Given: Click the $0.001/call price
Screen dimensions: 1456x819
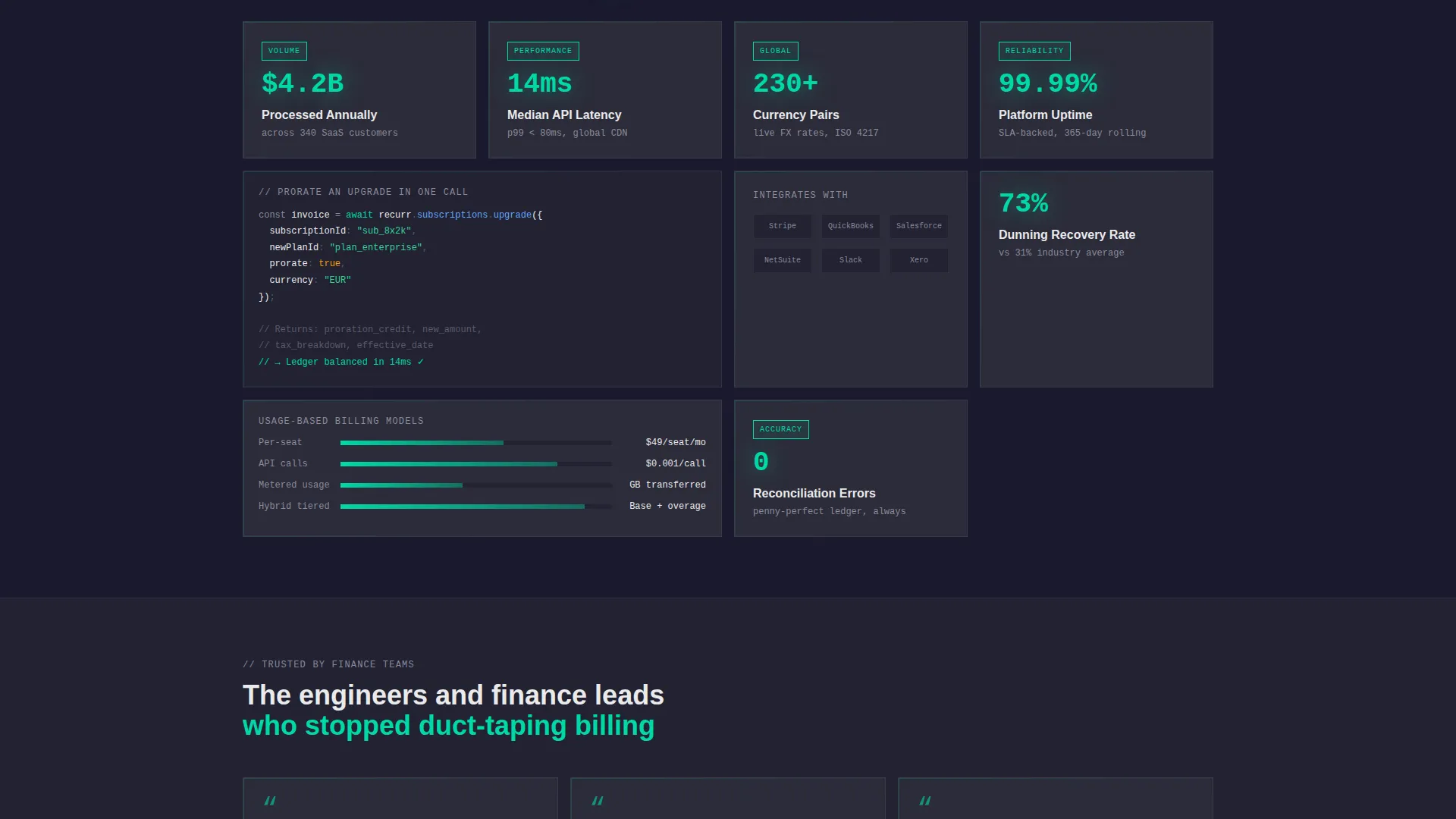Looking at the screenshot, I should coord(675,463).
